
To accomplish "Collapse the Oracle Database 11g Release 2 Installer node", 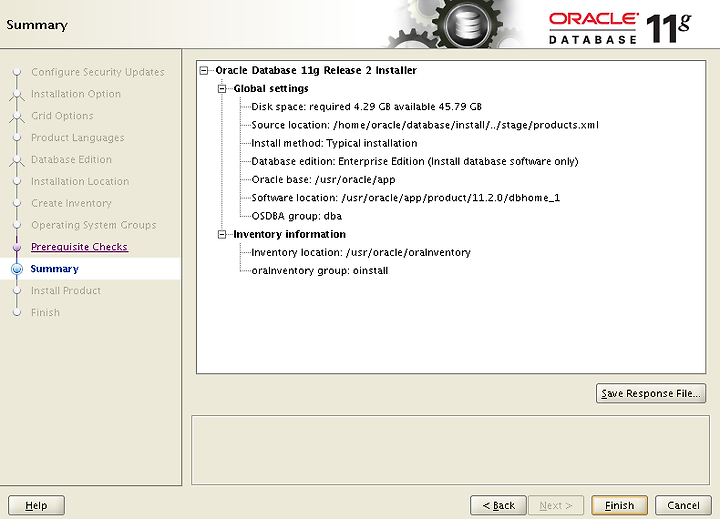I will (204, 70).
